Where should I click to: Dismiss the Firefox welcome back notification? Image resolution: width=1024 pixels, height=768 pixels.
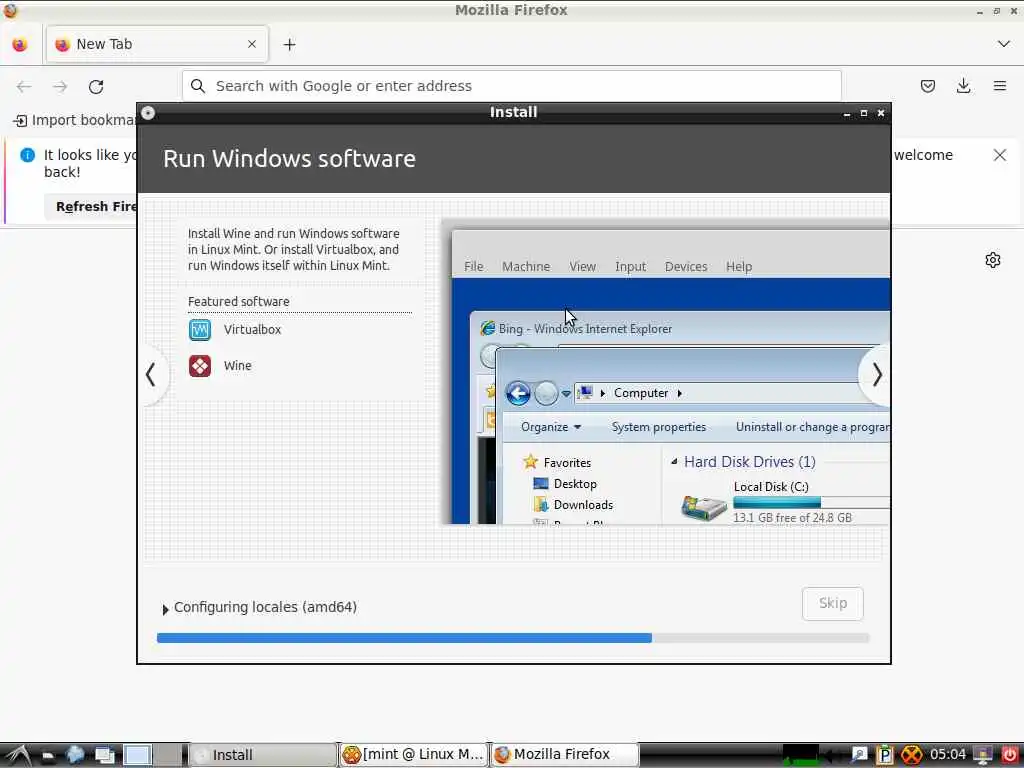[x=1000, y=155]
